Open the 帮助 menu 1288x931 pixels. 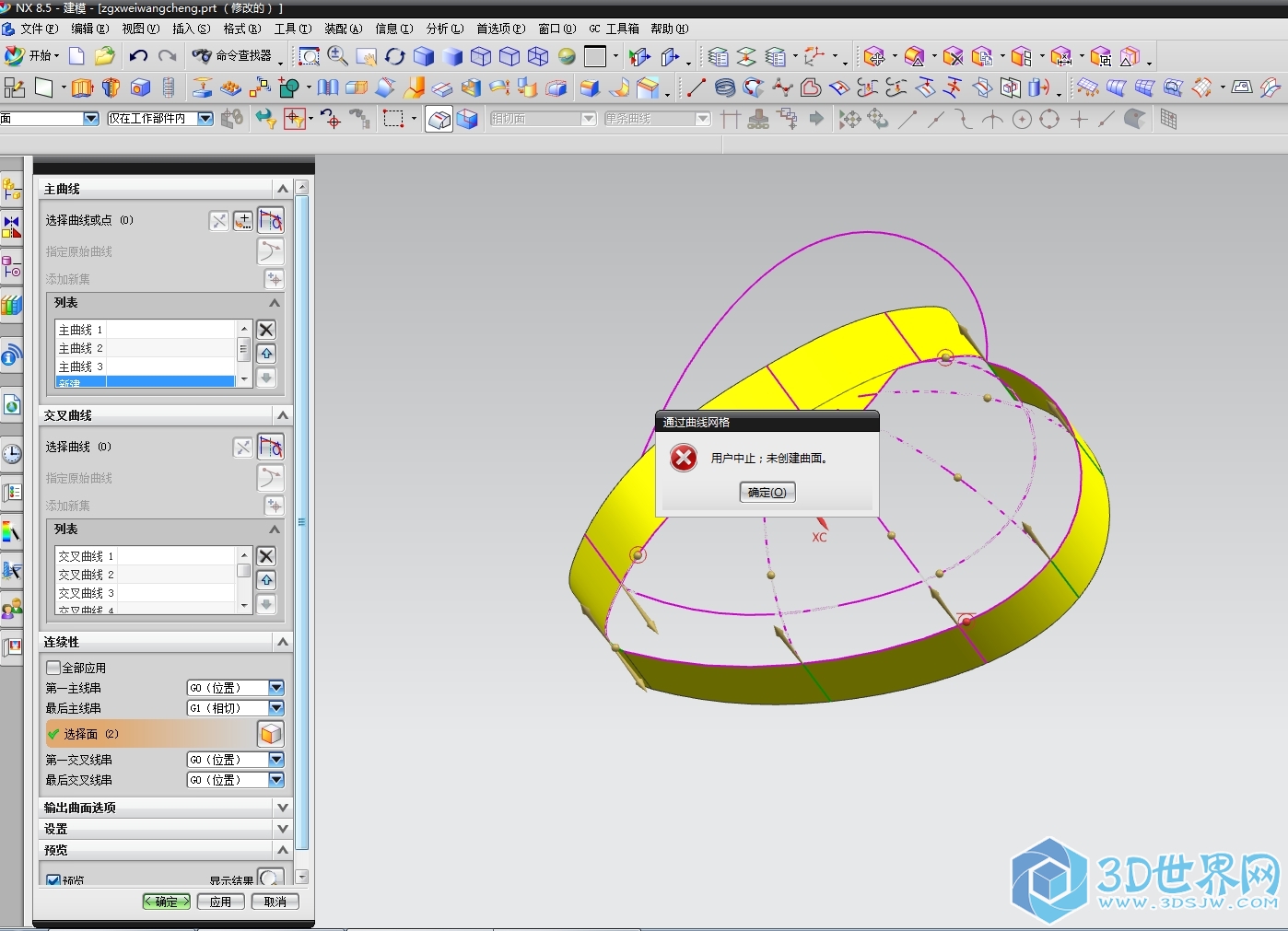[x=669, y=29]
